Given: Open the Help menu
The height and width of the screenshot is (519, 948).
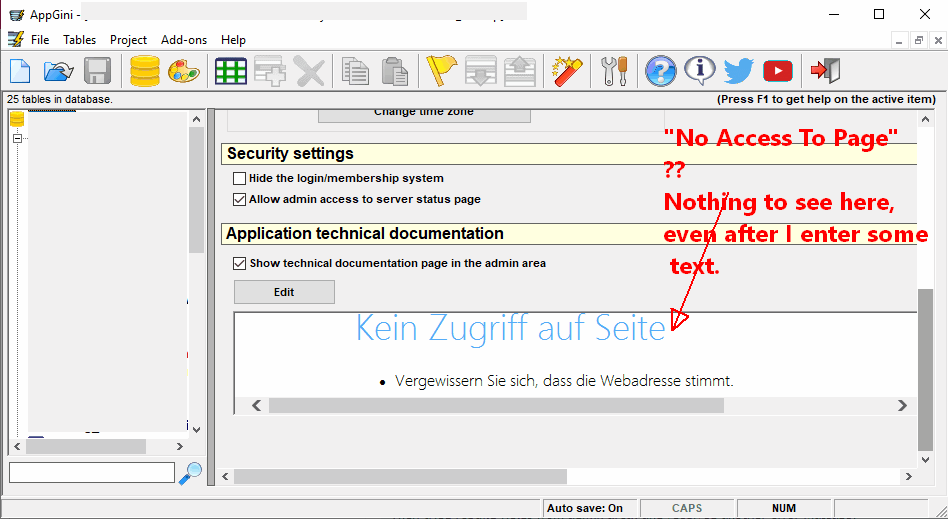Looking at the screenshot, I should coord(233,40).
